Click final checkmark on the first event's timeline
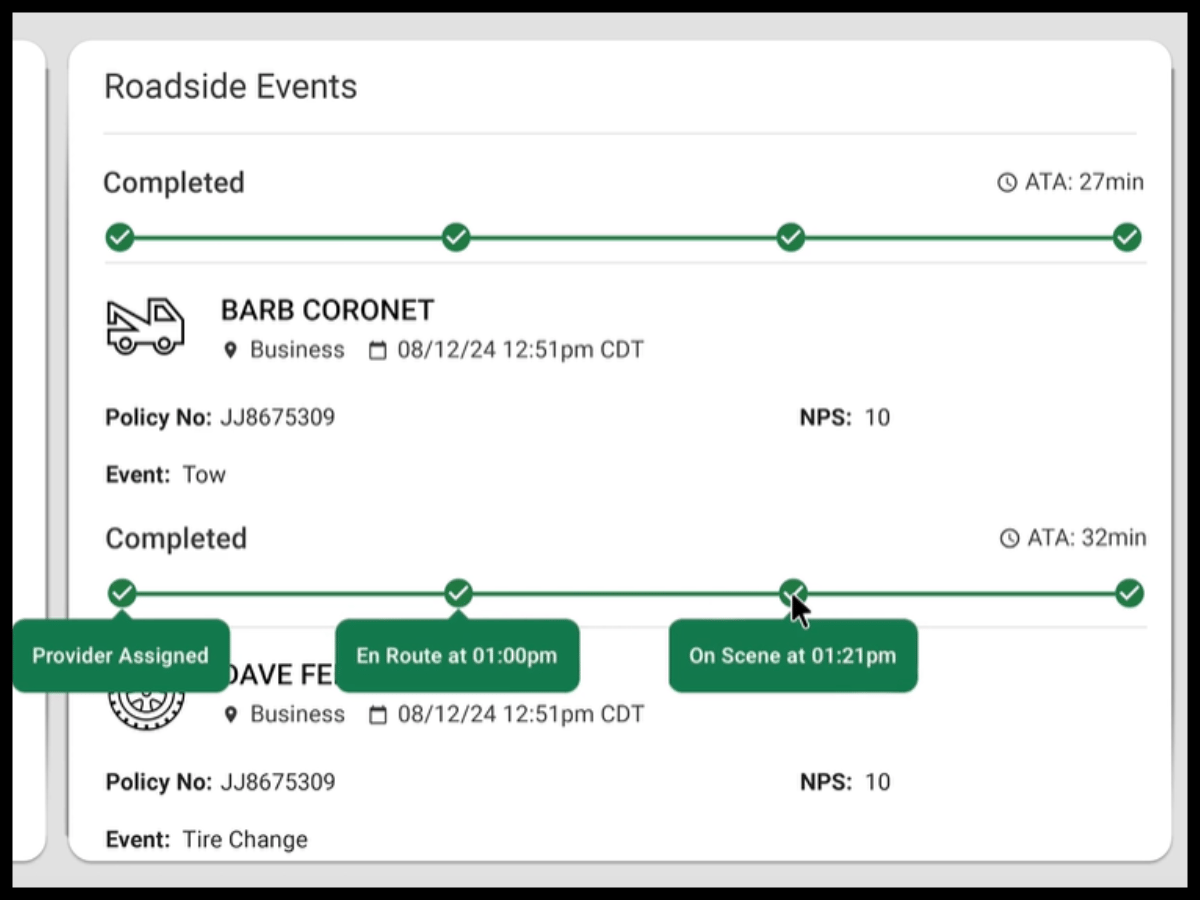The width and height of the screenshot is (1200, 900). click(x=1127, y=238)
